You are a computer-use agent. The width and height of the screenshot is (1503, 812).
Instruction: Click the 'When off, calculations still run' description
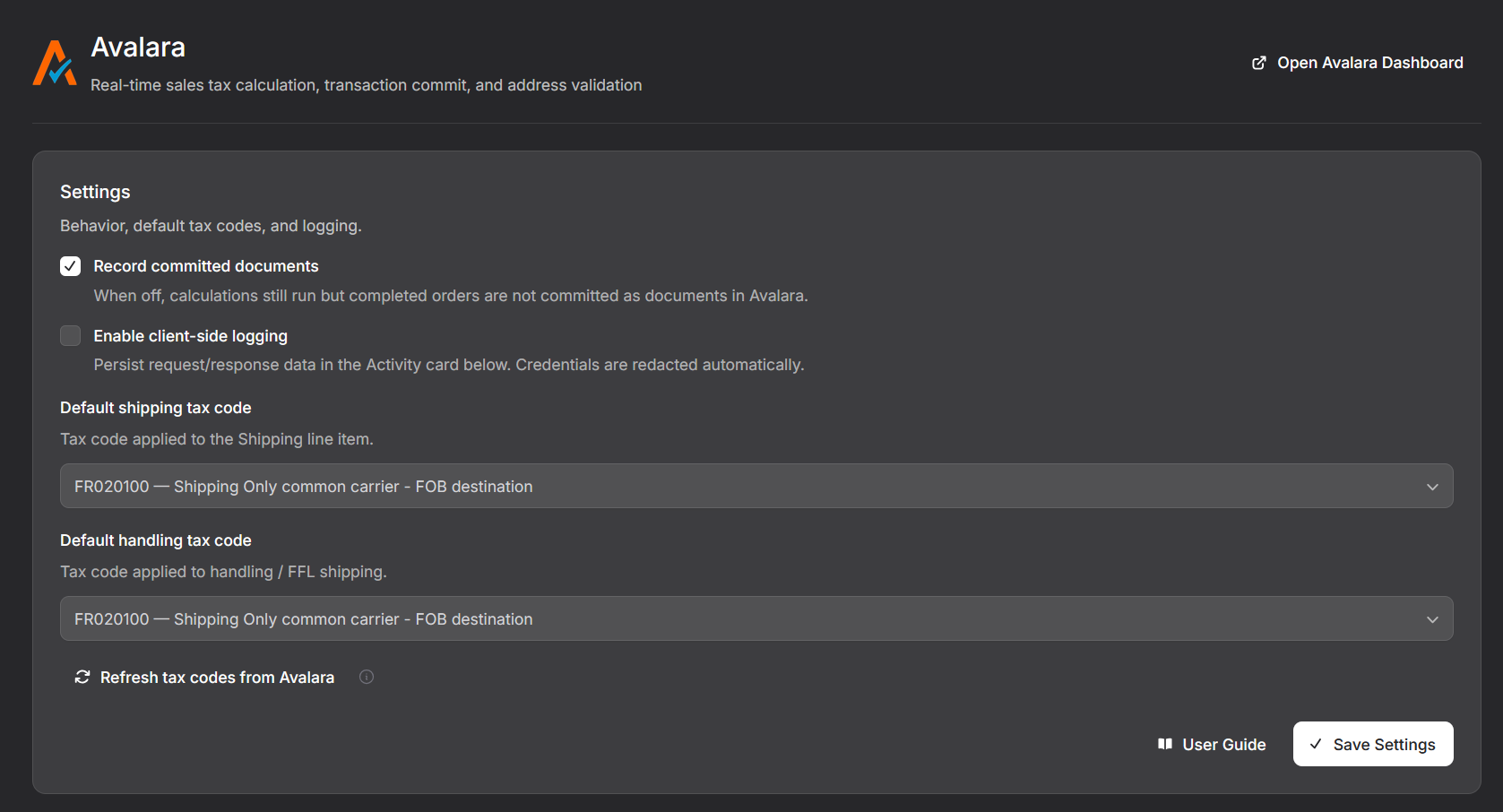pos(451,296)
